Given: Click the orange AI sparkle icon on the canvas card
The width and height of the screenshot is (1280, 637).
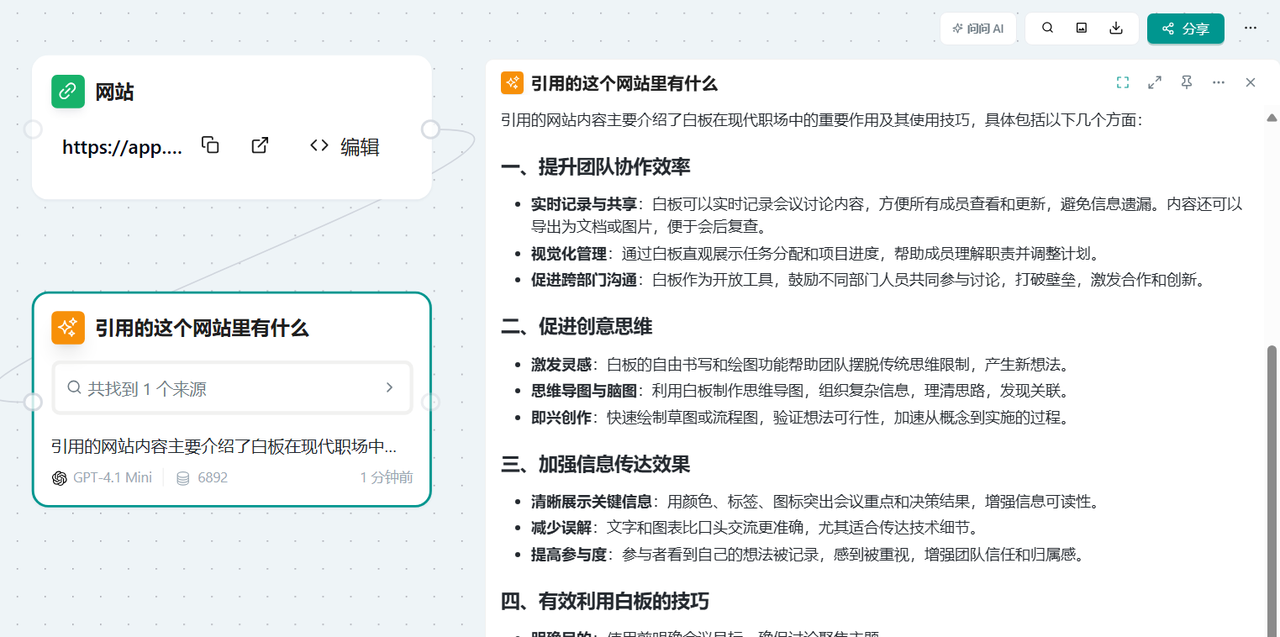Looking at the screenshot, I should pyautogui.click(x=68, y=327).
